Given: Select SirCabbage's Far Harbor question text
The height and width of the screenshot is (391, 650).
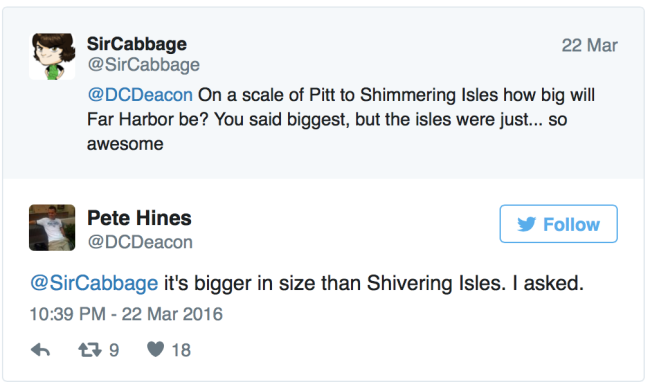Looking at the screenshot, I should (341, 119).
